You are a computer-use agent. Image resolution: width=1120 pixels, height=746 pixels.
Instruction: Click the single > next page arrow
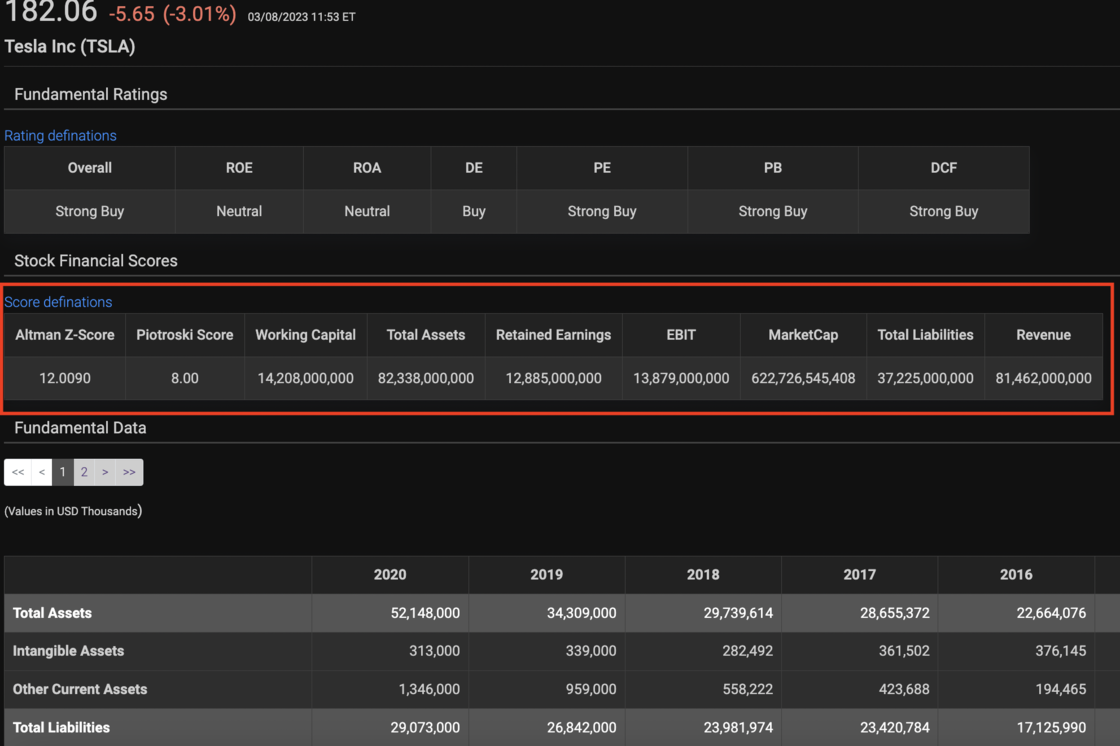tap(105, 472)
